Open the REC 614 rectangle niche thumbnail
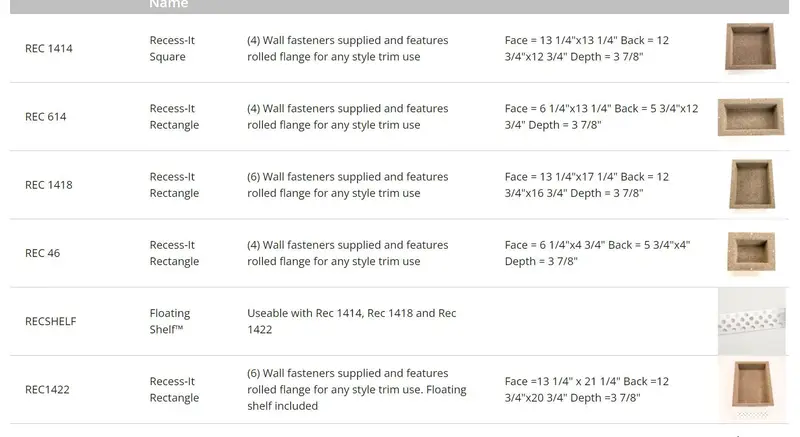 [x=751, y=117]
